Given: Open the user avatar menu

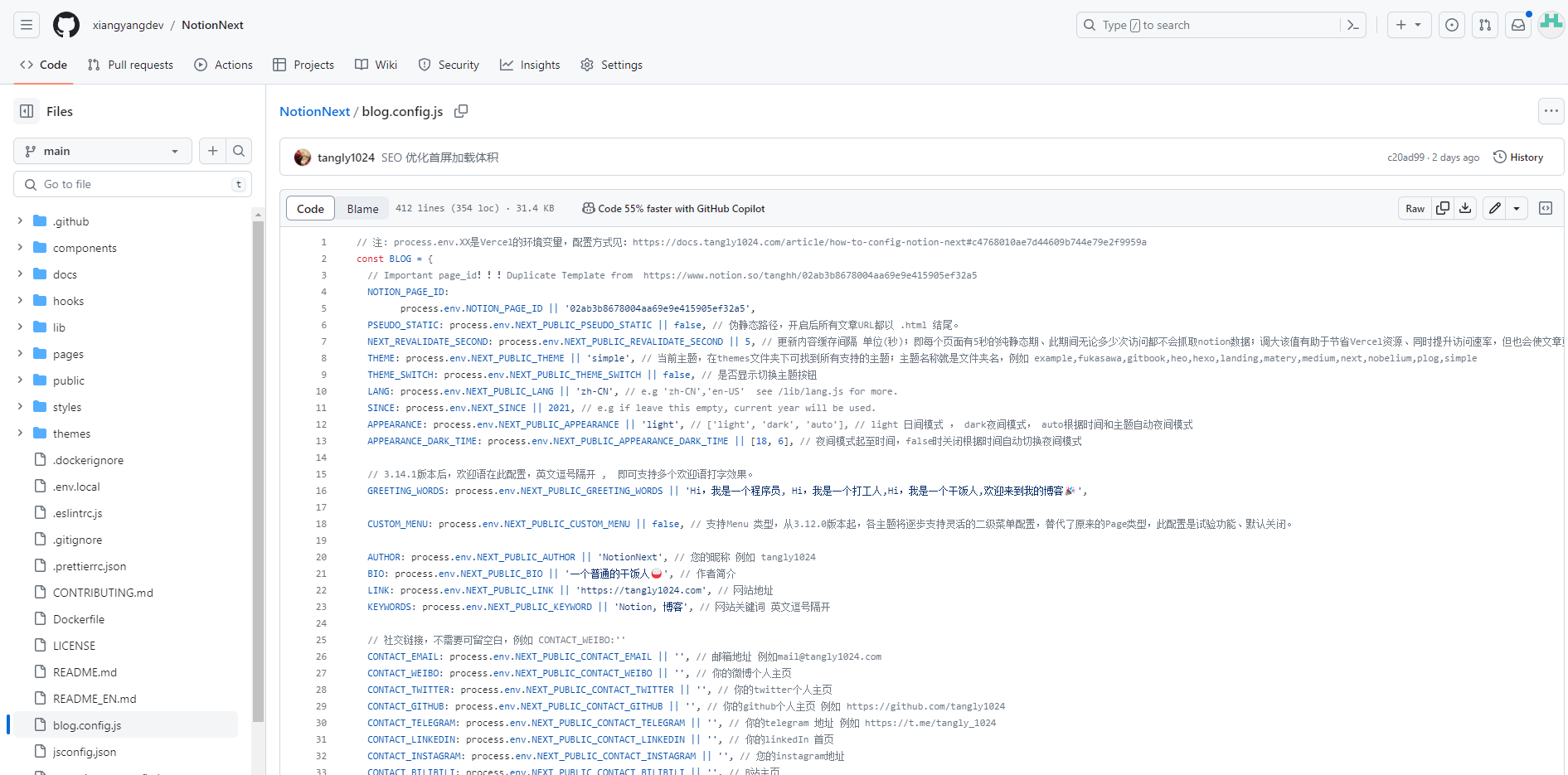Looking at the screenshot, I should (1551, 25).
